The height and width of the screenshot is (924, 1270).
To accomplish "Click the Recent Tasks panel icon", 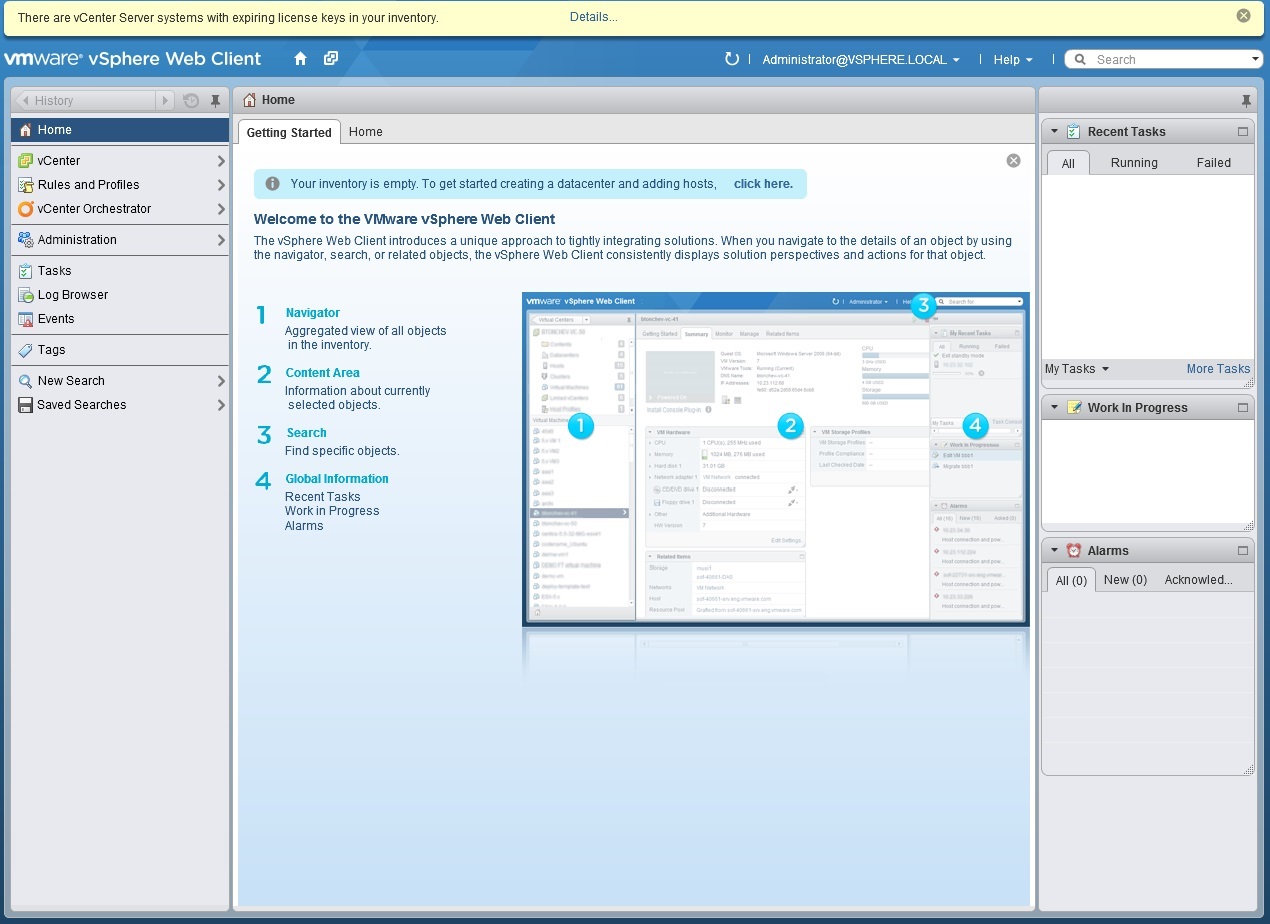I will (1074, 131).
